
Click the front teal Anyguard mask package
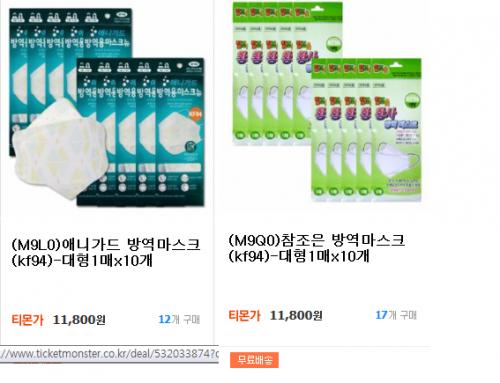pos(179,133)
